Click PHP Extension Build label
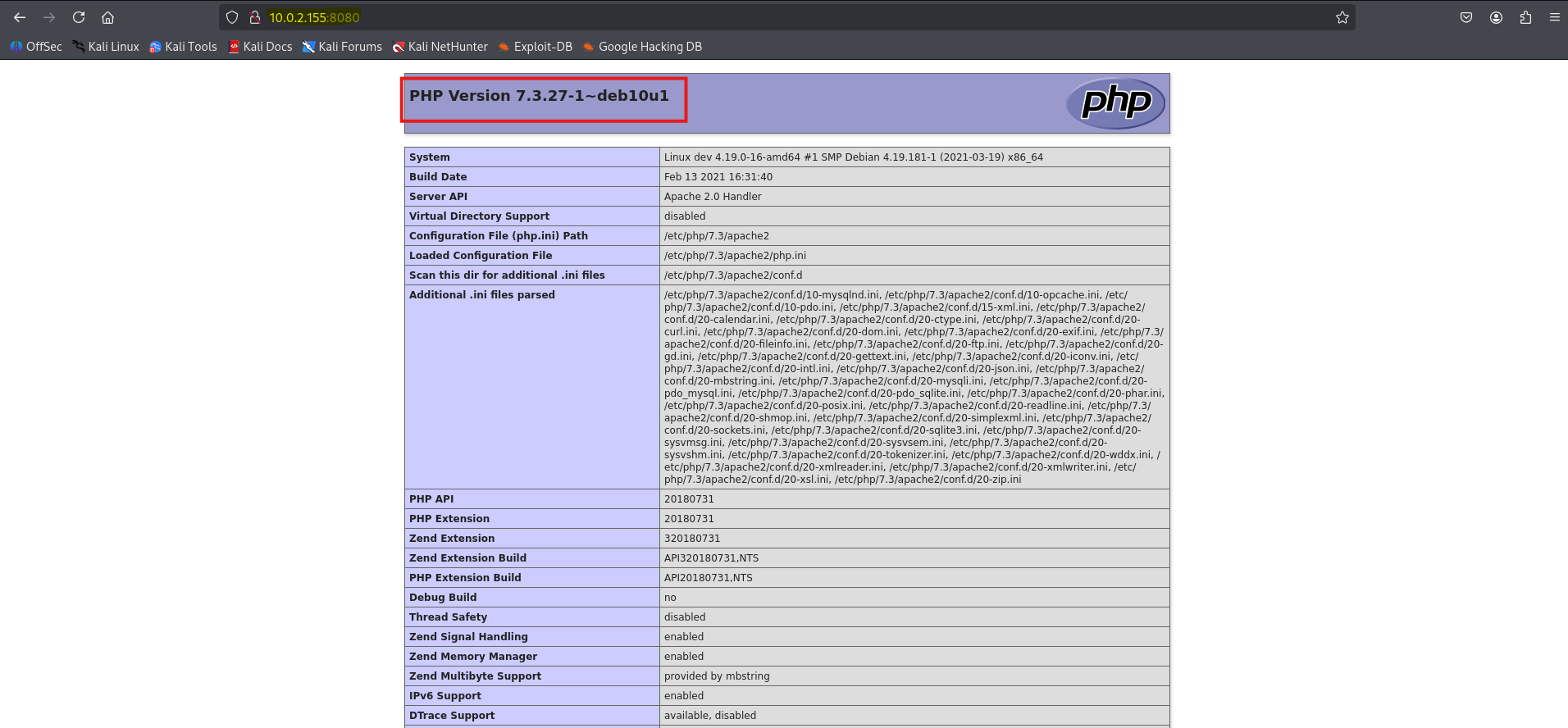The height and width of the screenshot is (728, 1568). click(465, 578)
